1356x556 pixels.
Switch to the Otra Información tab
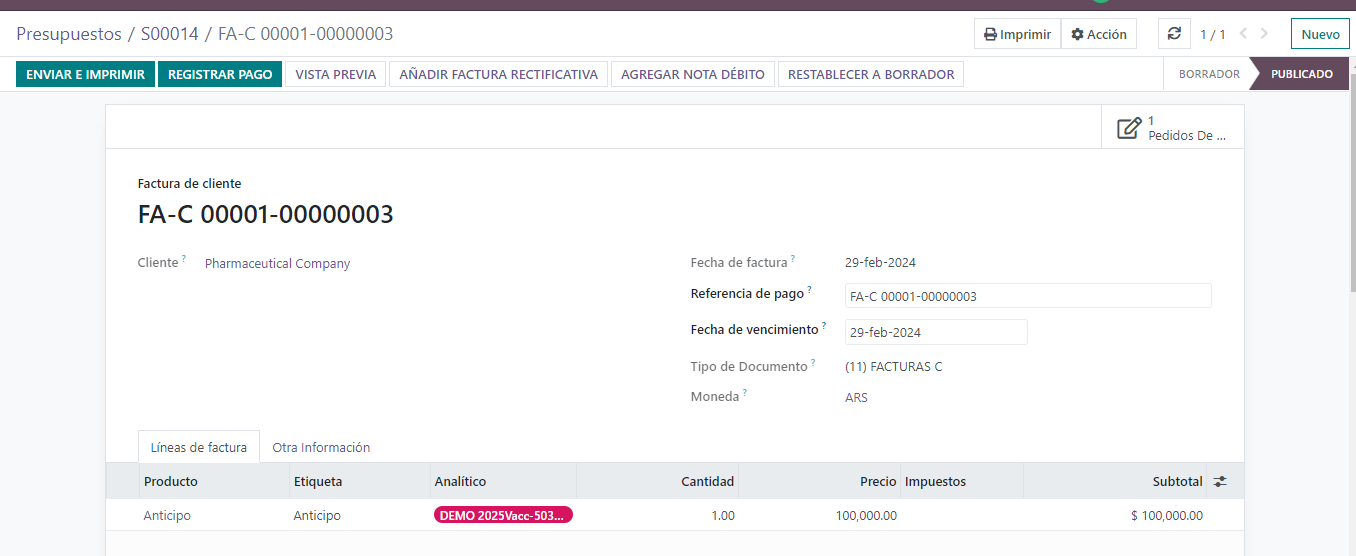[x=321, y=448]
